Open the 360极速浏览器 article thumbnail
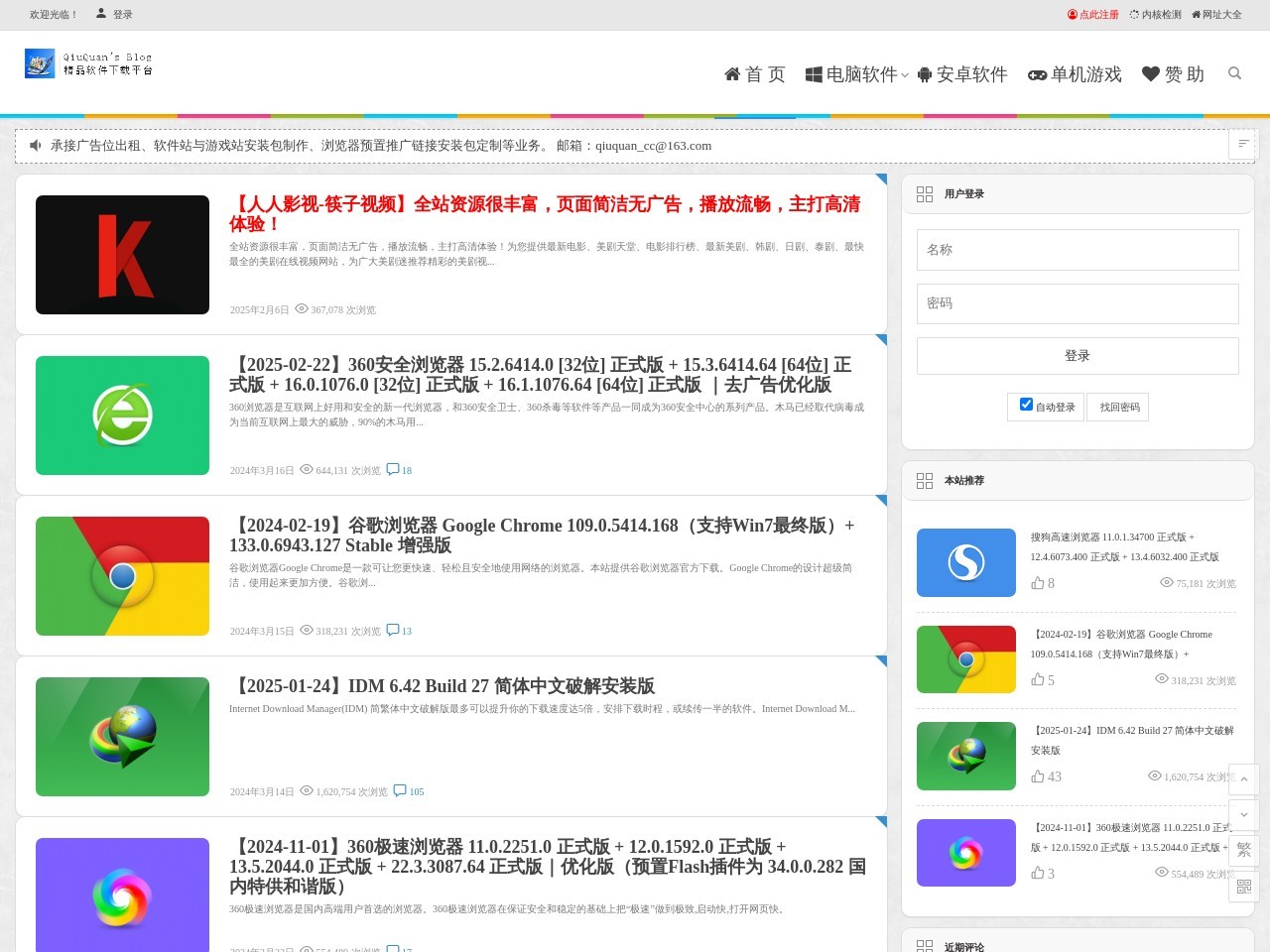 [122, 894]
